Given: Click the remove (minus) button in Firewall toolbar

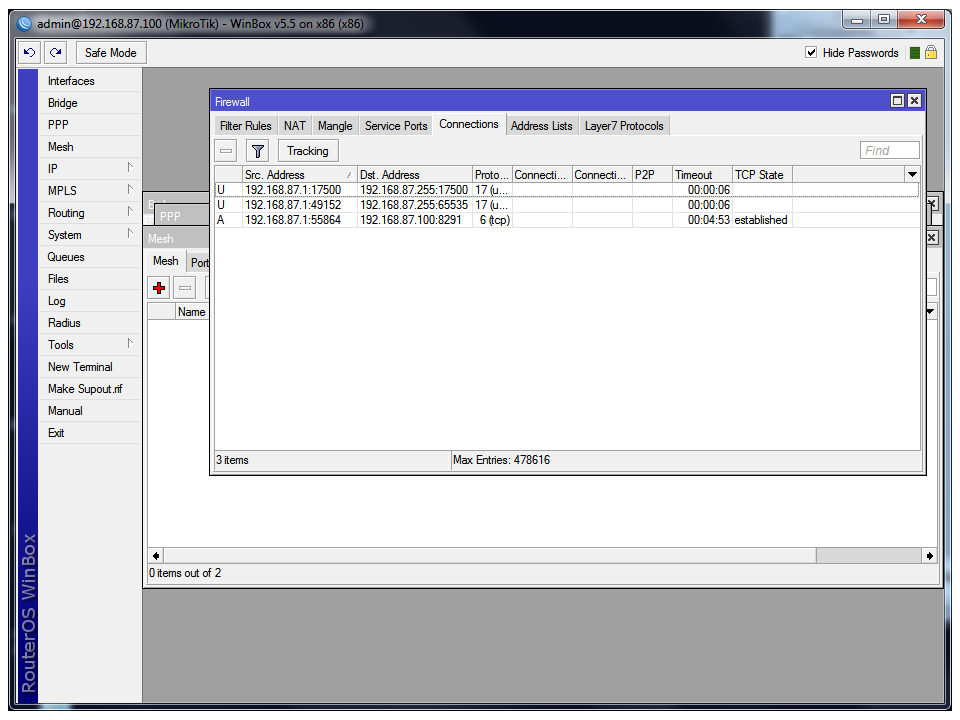Looking at the screenshot, I should [227, 151].
